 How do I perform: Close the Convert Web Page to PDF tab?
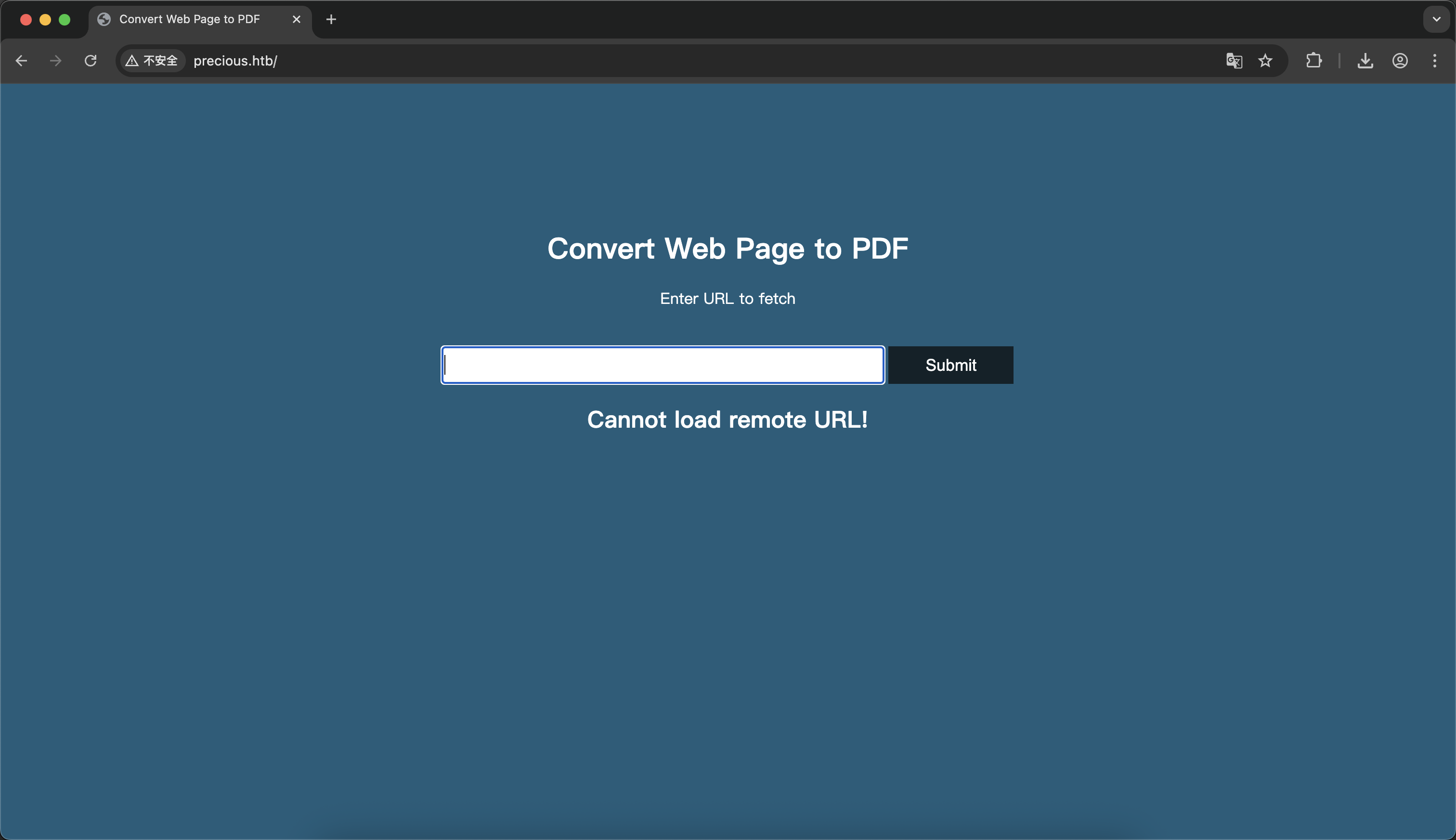tap(297, 20)
